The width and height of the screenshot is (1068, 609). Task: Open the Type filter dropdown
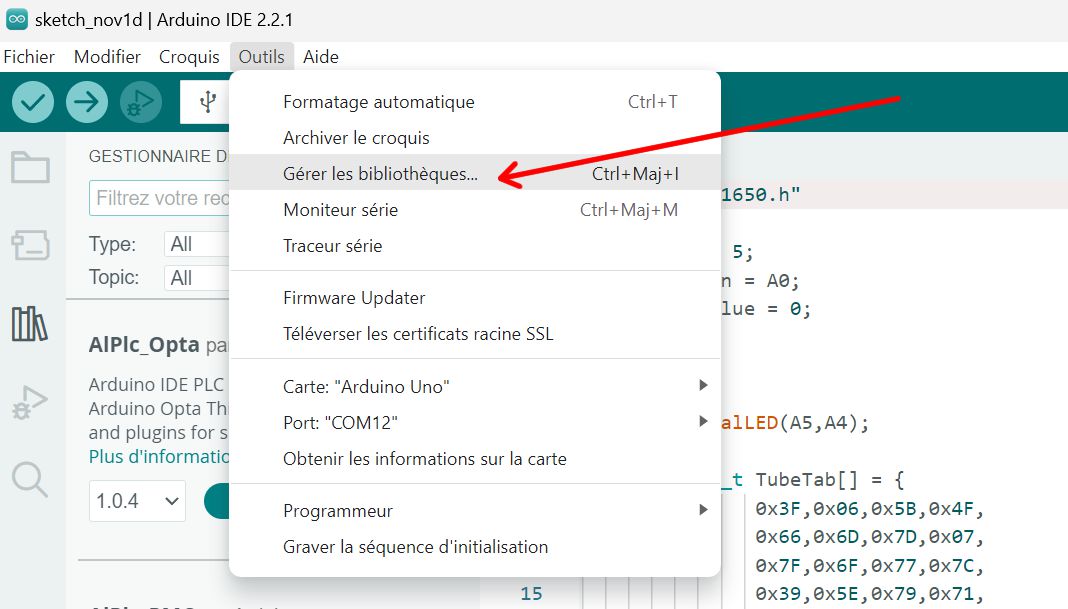point(196,244)
